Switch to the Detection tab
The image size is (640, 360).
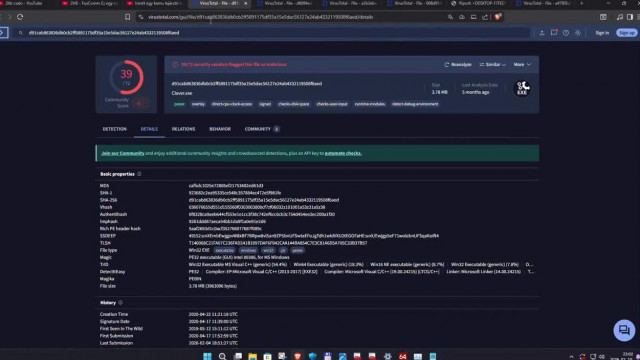tap(114, 129)
